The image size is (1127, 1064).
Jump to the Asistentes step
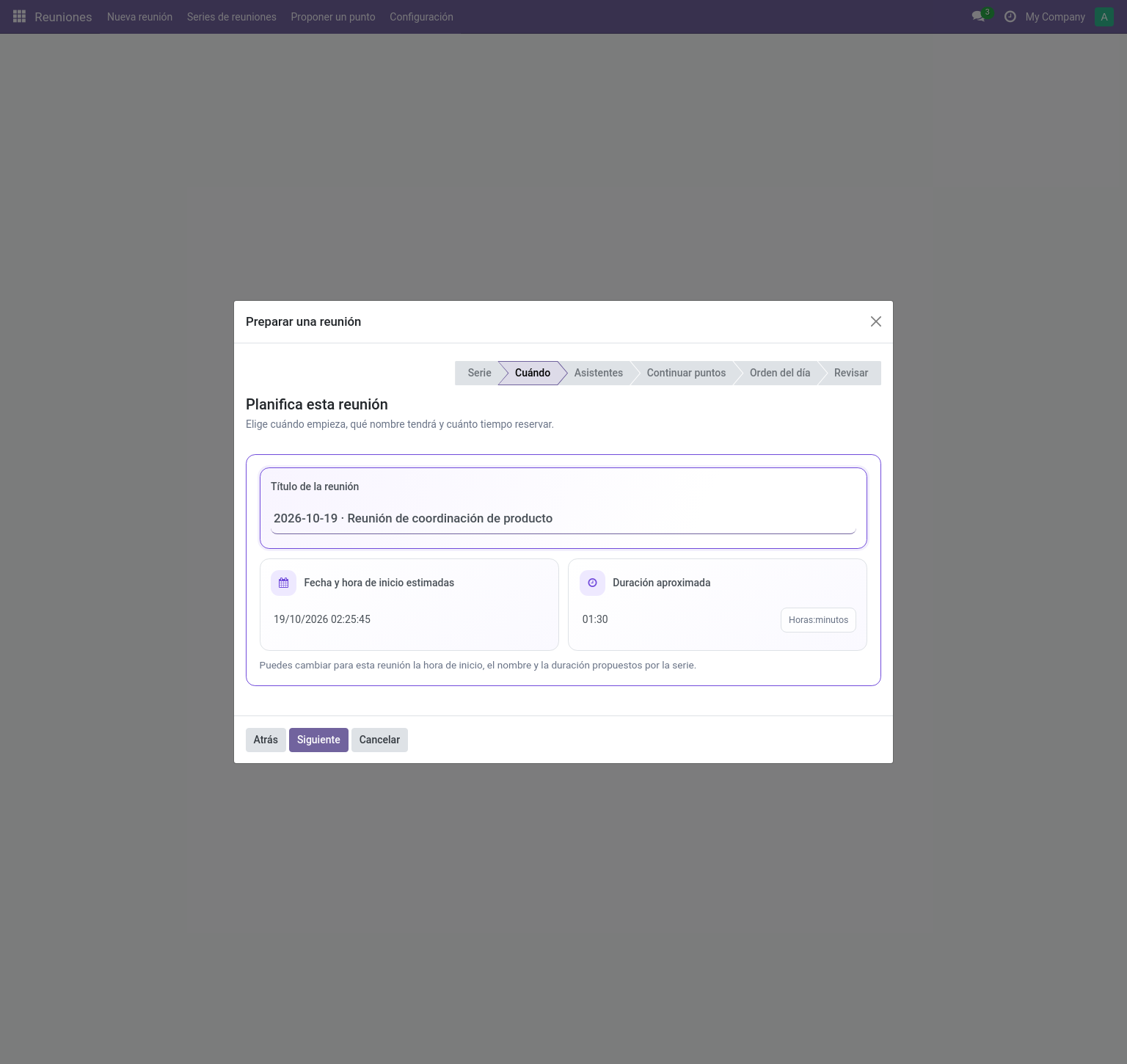pyautogui.click(x=598, y=373)
